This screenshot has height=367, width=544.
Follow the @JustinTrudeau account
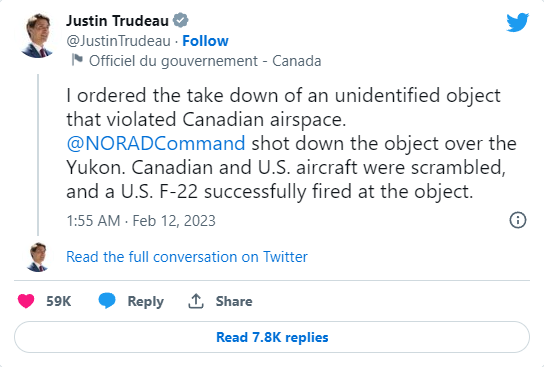pos(205,41)
